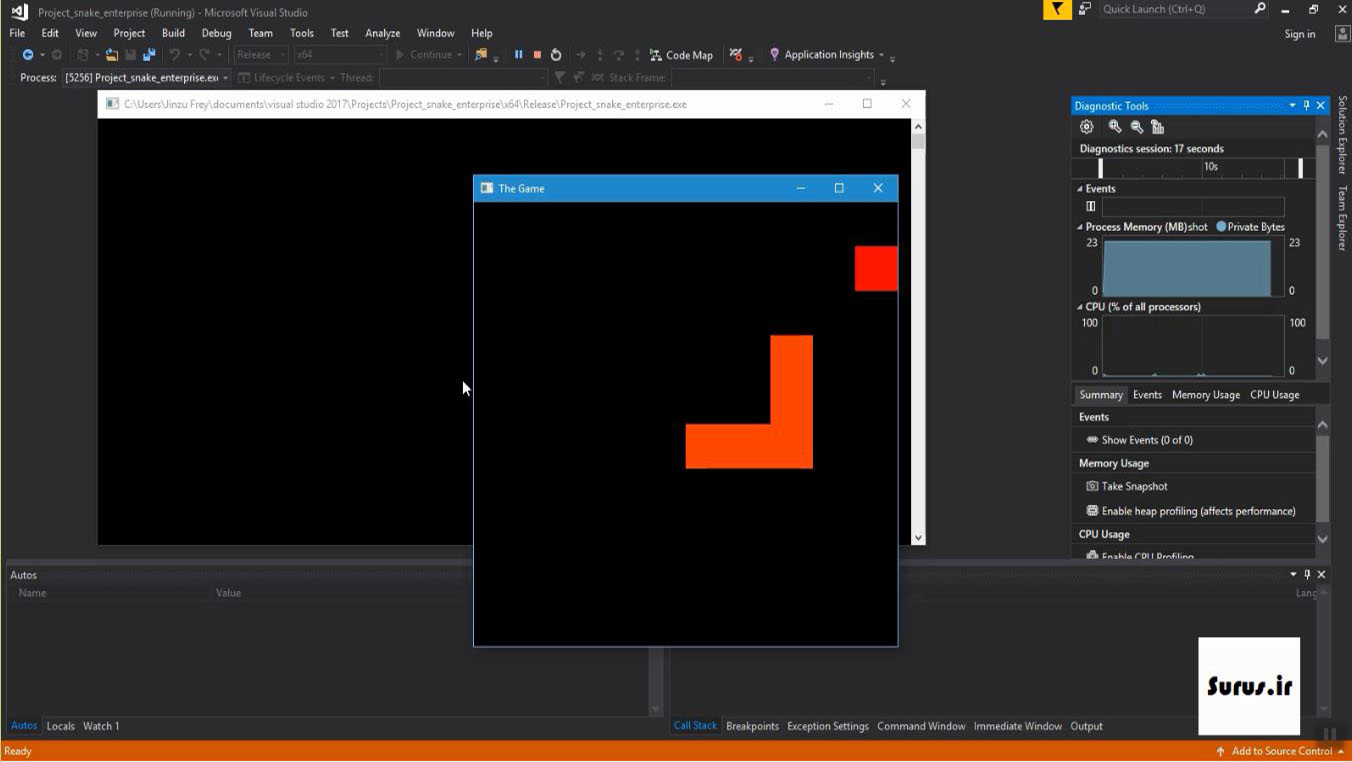
Task: Click the console window scrollbar down arrow
Action: point(918,538)
